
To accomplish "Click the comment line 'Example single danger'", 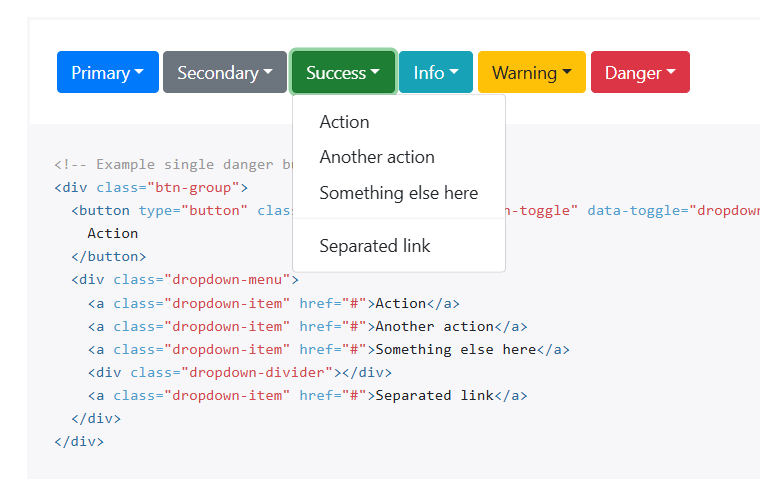I will click(173, 164).
